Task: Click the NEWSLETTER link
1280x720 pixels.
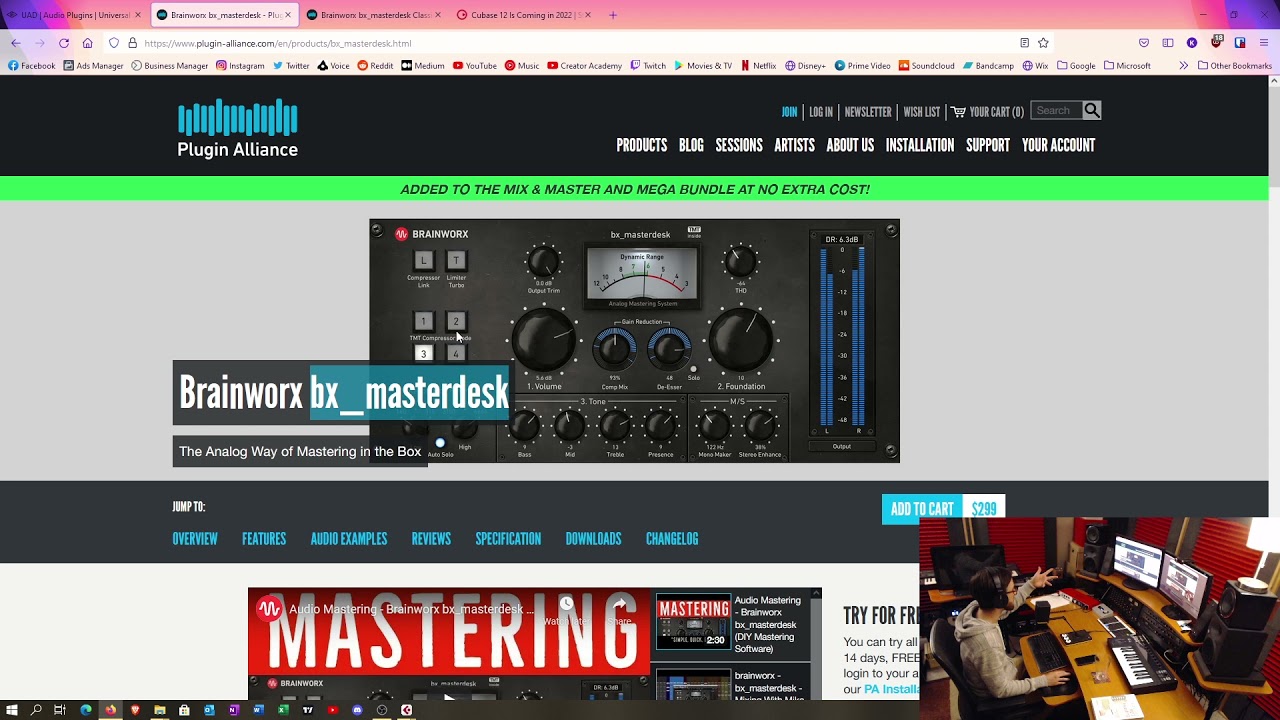Action: [x=868, y=112]
